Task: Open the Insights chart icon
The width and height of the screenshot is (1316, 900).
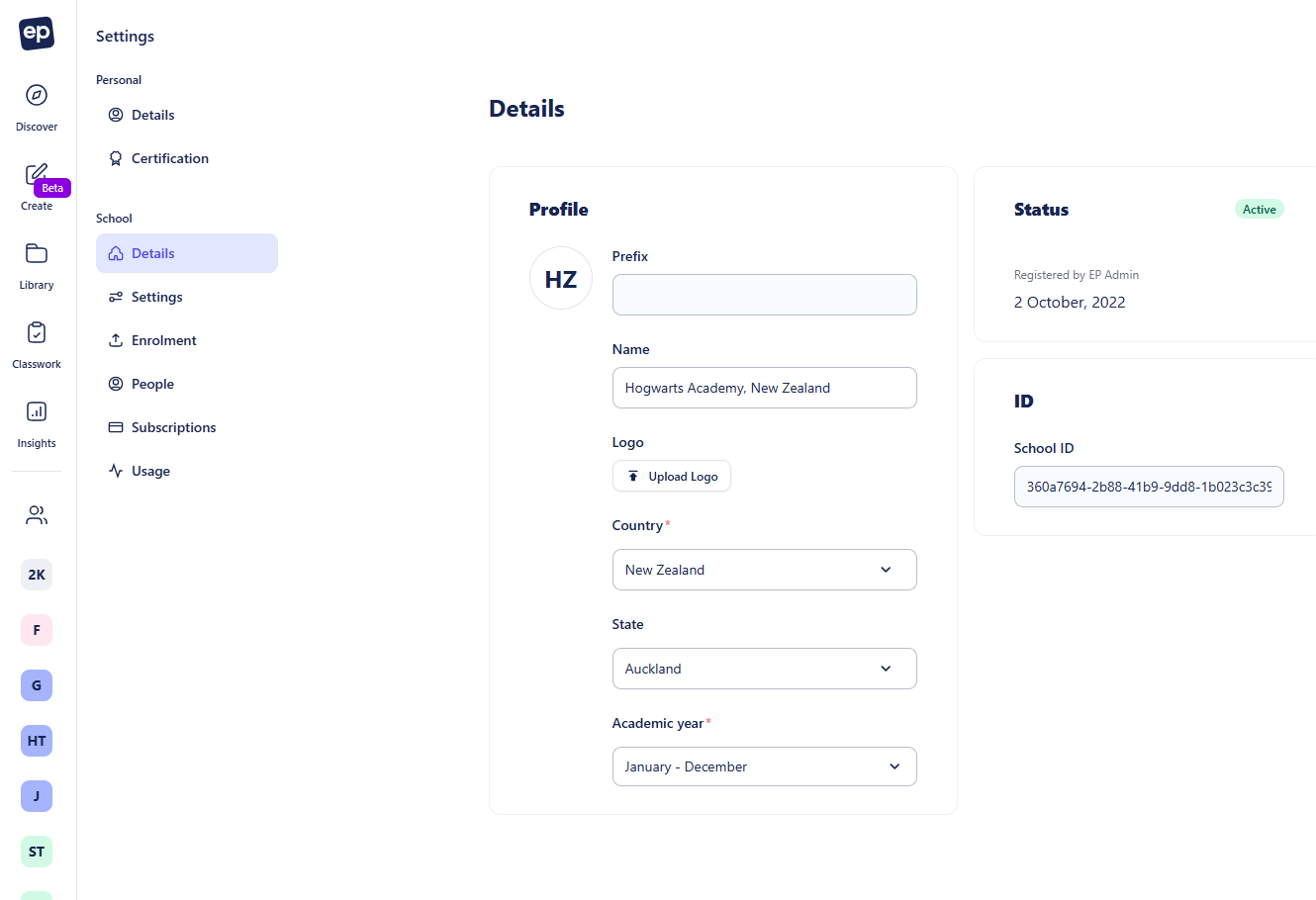Action: tap(37, 411)
